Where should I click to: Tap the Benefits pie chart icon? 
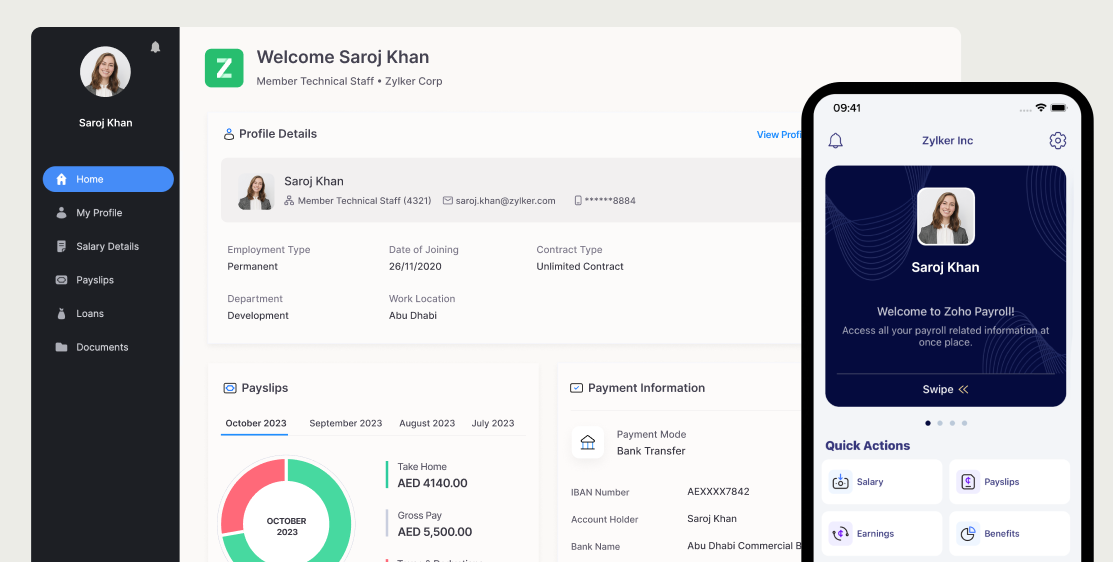[x=967, y=534]
